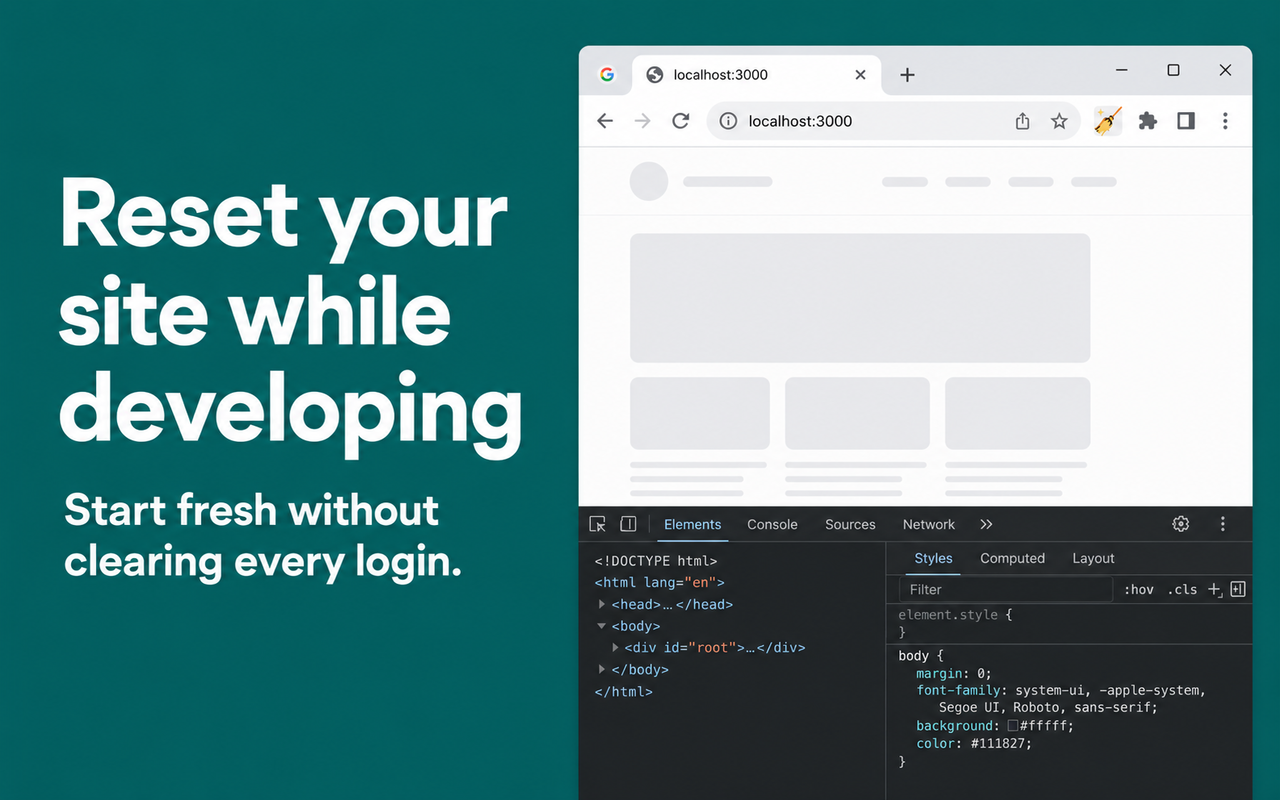
Task: View site information icon beside the URL
Action: tap(729, 121)
